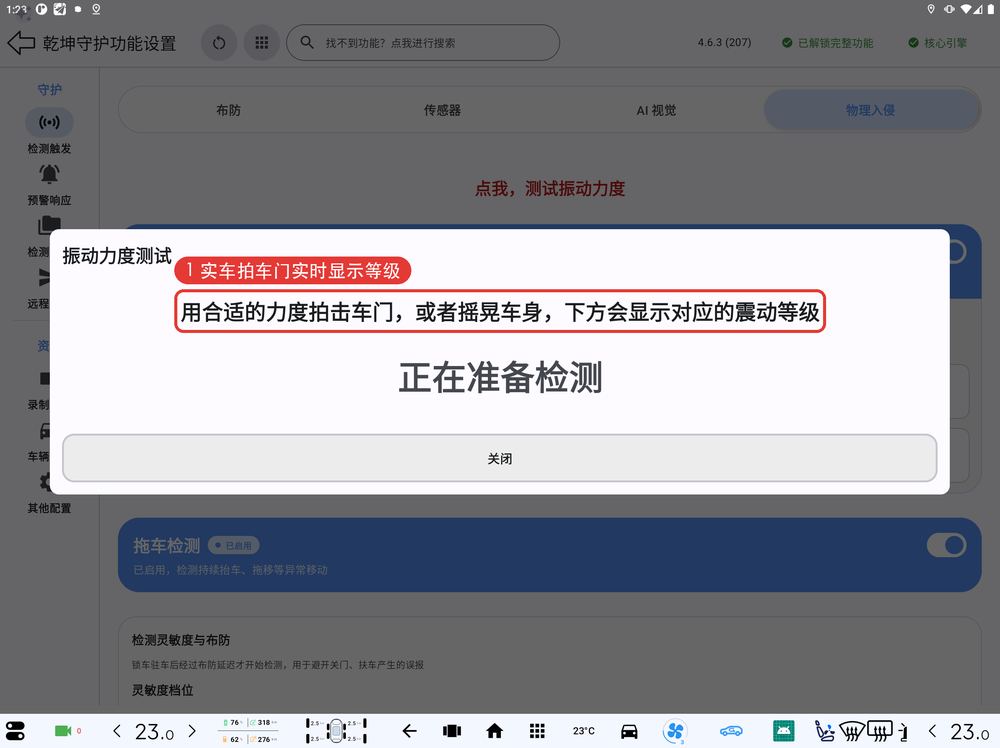
Task: Open the tire pressure car widget
Action: pyautogui.click(x=336, y=731)
